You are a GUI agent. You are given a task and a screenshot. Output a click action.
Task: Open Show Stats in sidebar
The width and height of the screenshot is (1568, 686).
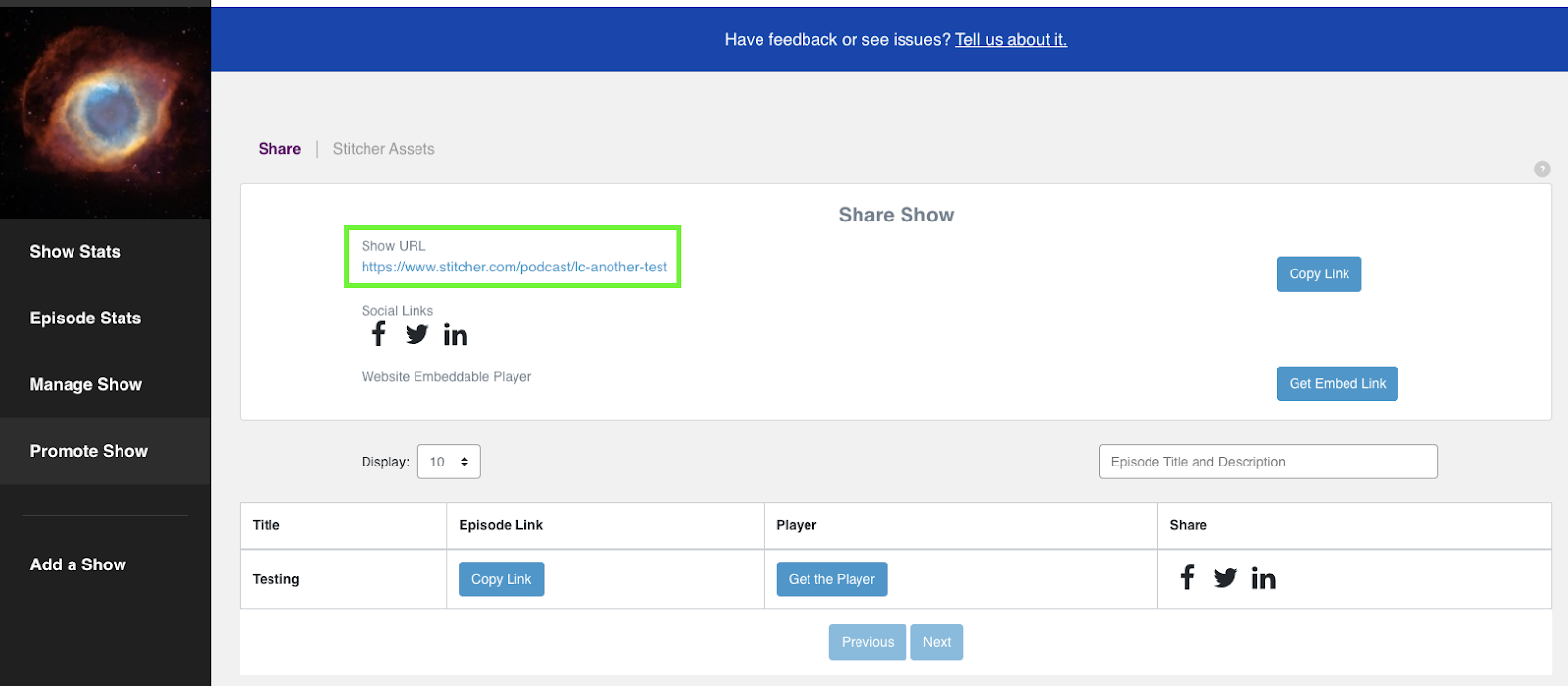[x=75, y=252]
